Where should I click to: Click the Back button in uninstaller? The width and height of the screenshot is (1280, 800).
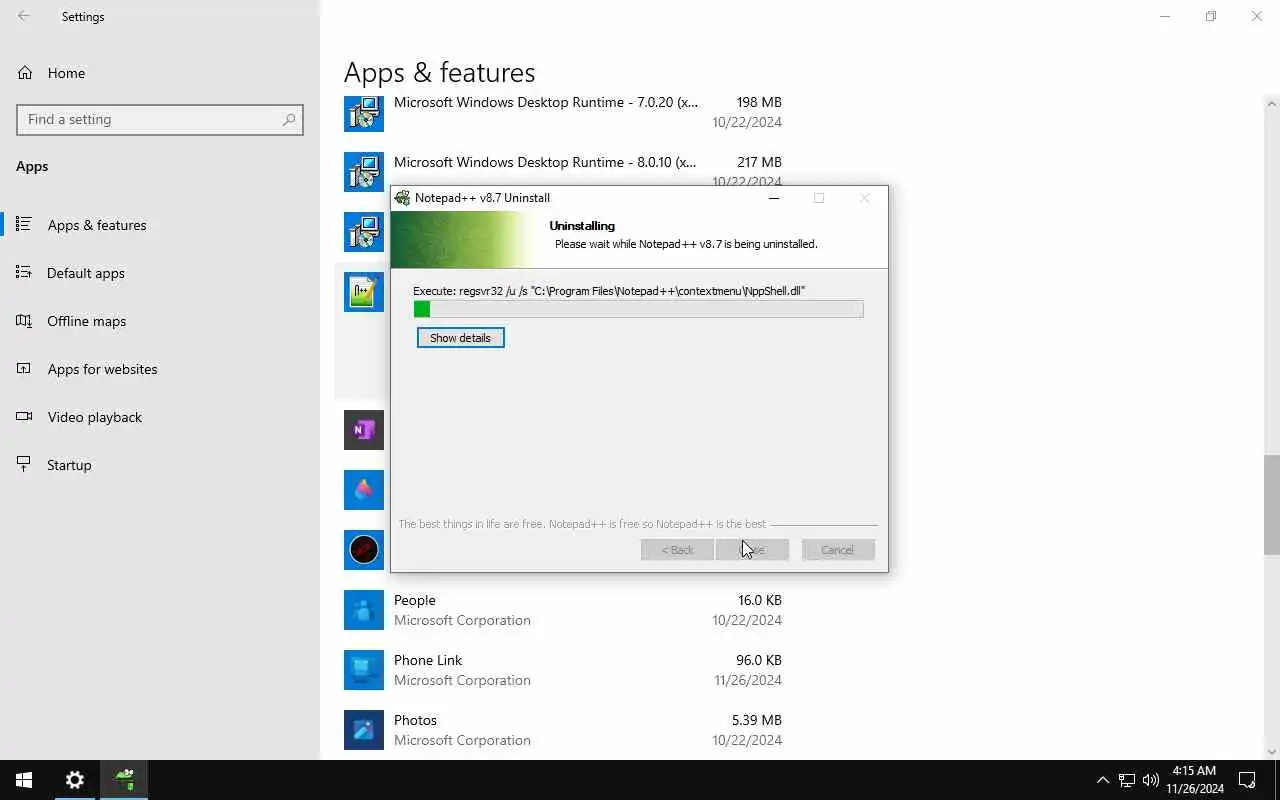click(677, 550)
